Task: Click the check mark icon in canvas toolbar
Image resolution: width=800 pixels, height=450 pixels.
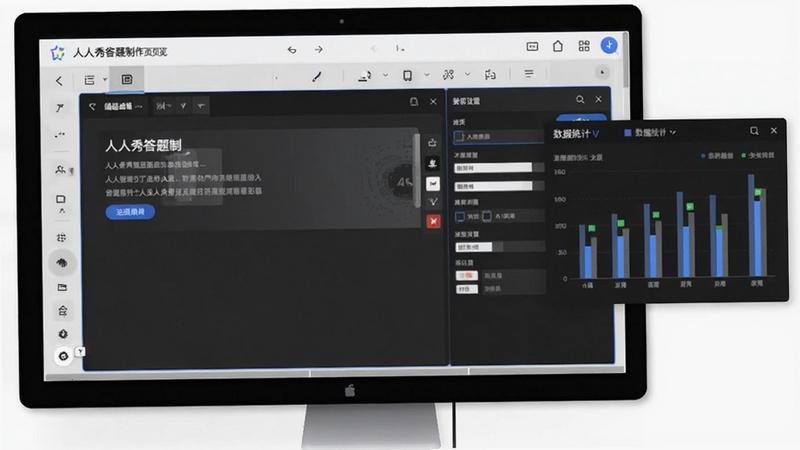Action: [433, 202]
